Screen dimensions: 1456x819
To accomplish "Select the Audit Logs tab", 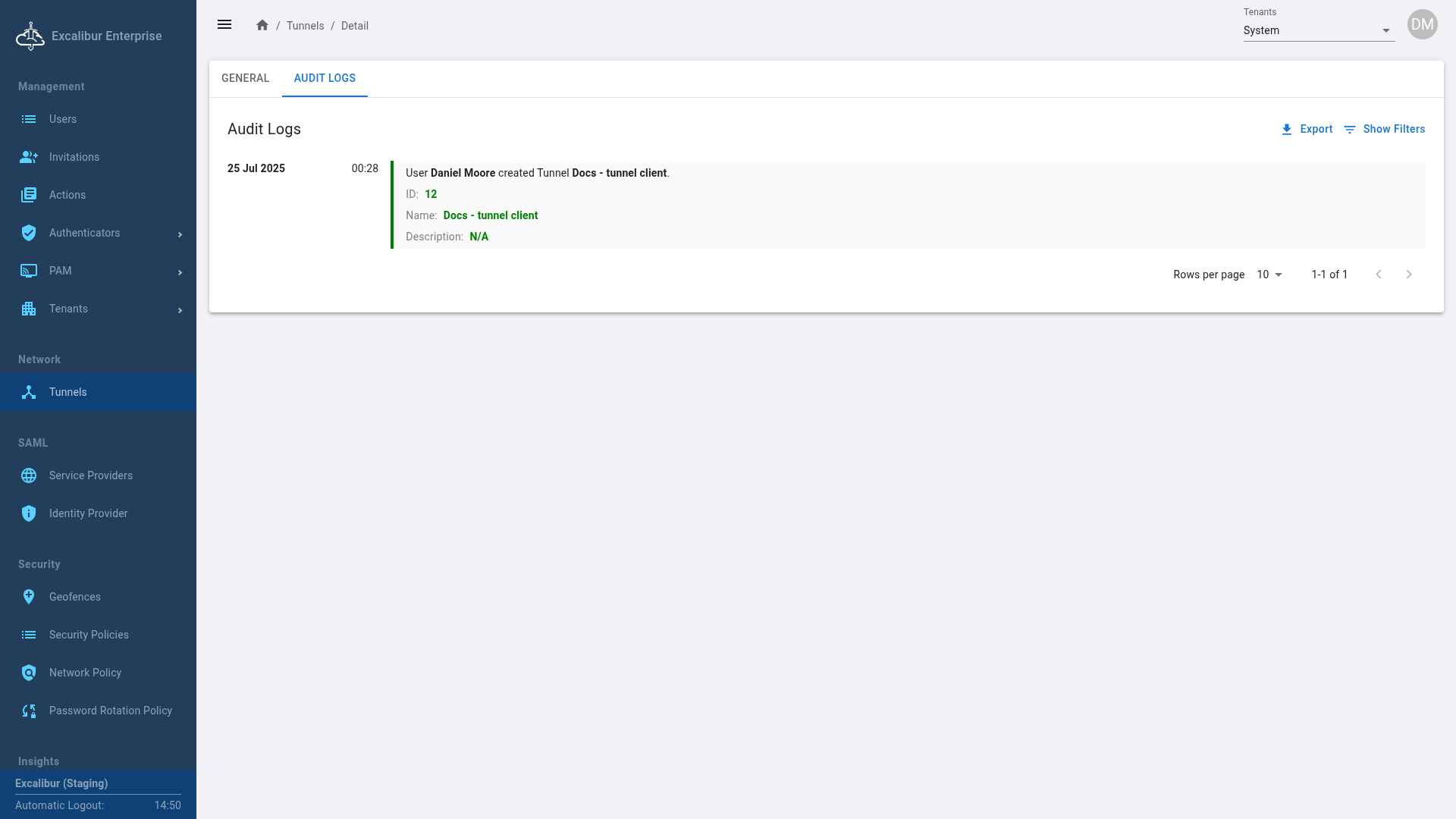I will pyautogui.click(x=325, y=78).
